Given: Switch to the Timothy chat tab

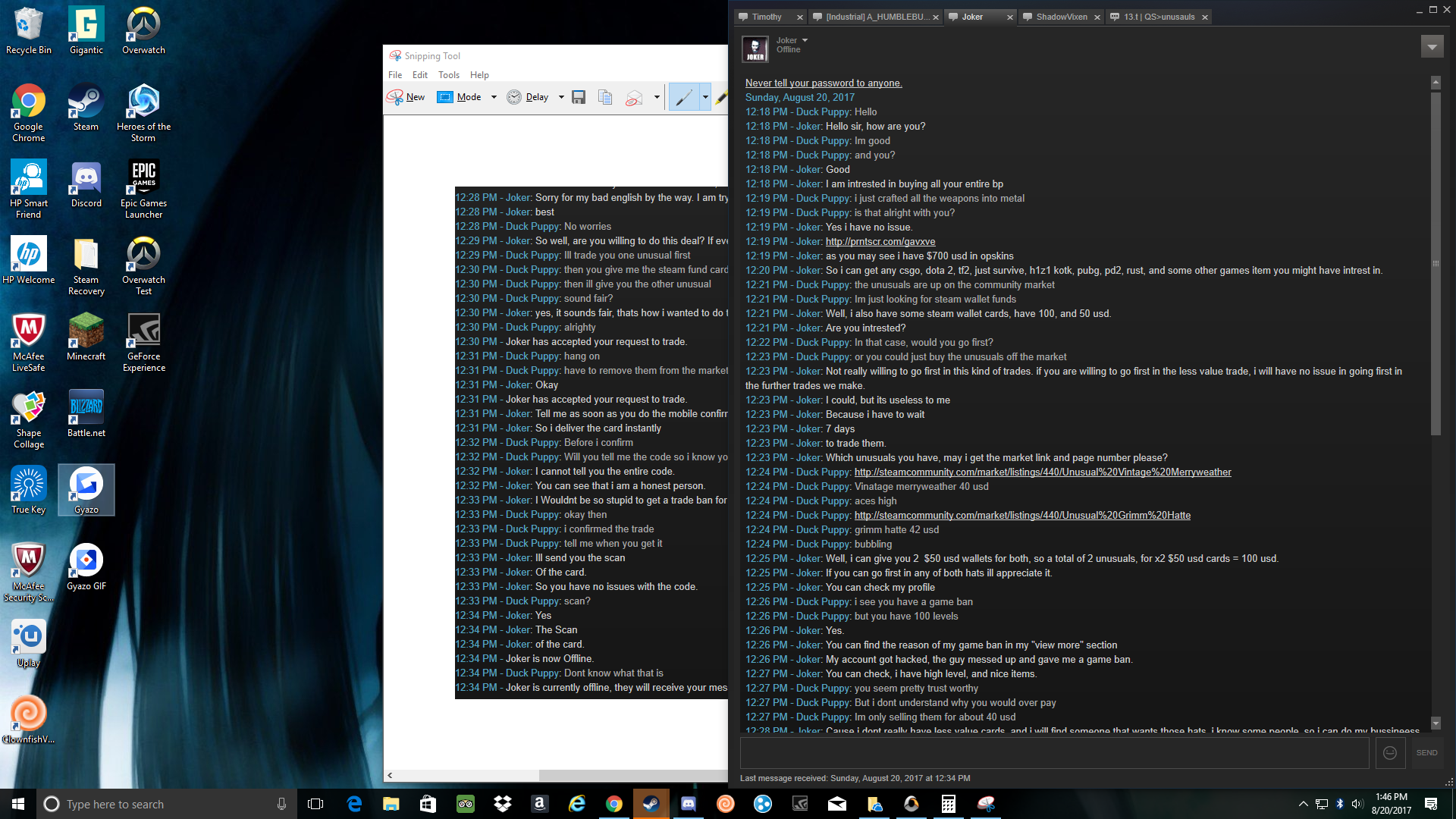Looking at the screenshot, I should 766,17.
